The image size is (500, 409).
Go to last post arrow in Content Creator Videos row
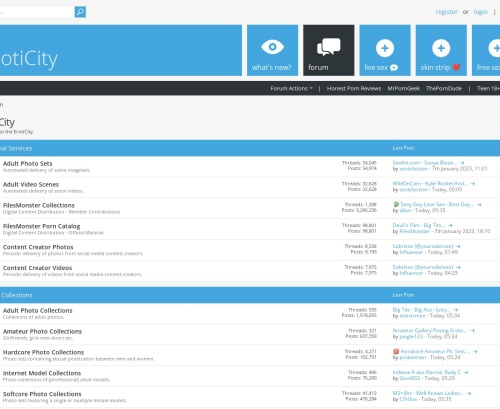click(x=458, y=267)
